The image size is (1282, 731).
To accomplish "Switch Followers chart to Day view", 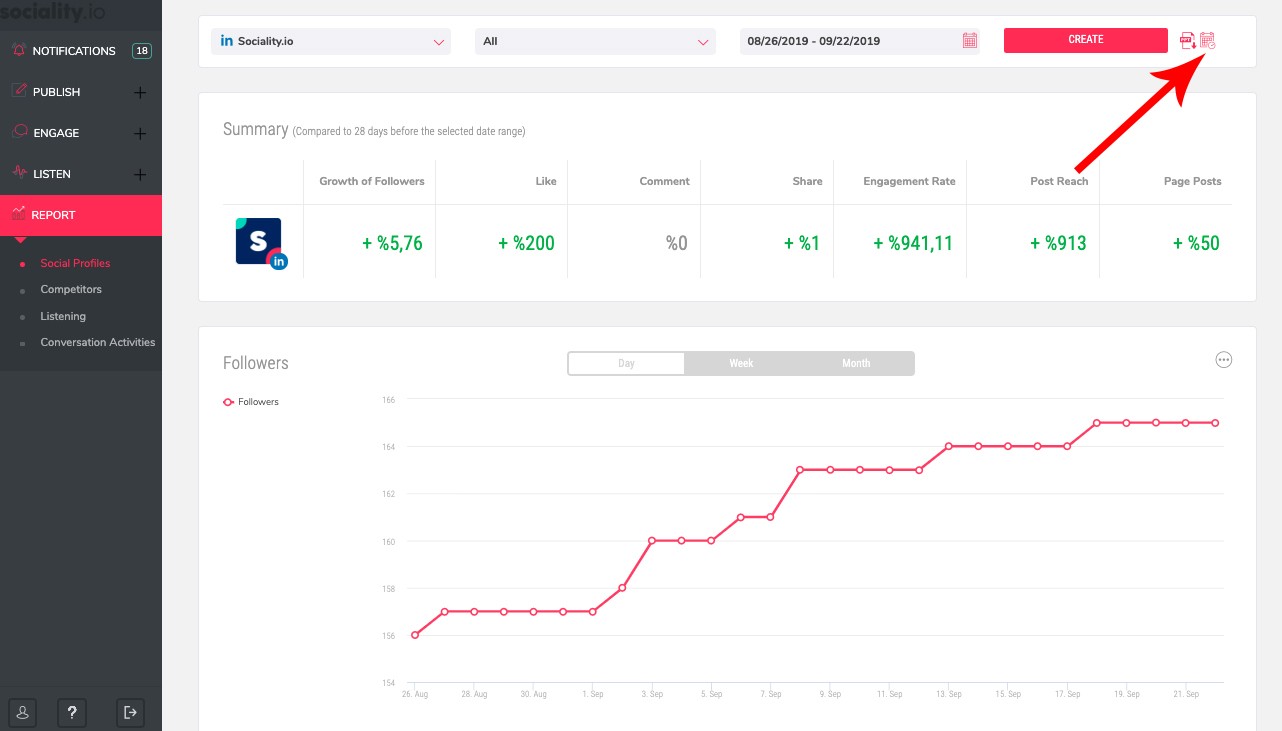I will click(x=626, y=363).
